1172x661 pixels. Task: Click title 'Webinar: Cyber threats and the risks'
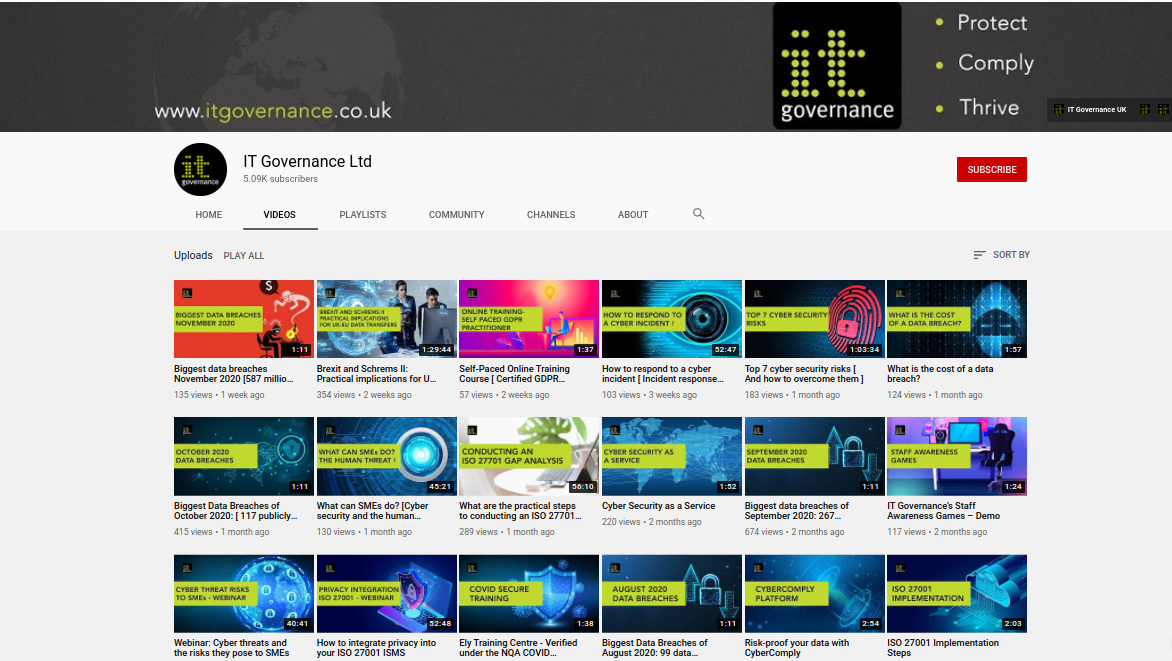coord(232,648)
